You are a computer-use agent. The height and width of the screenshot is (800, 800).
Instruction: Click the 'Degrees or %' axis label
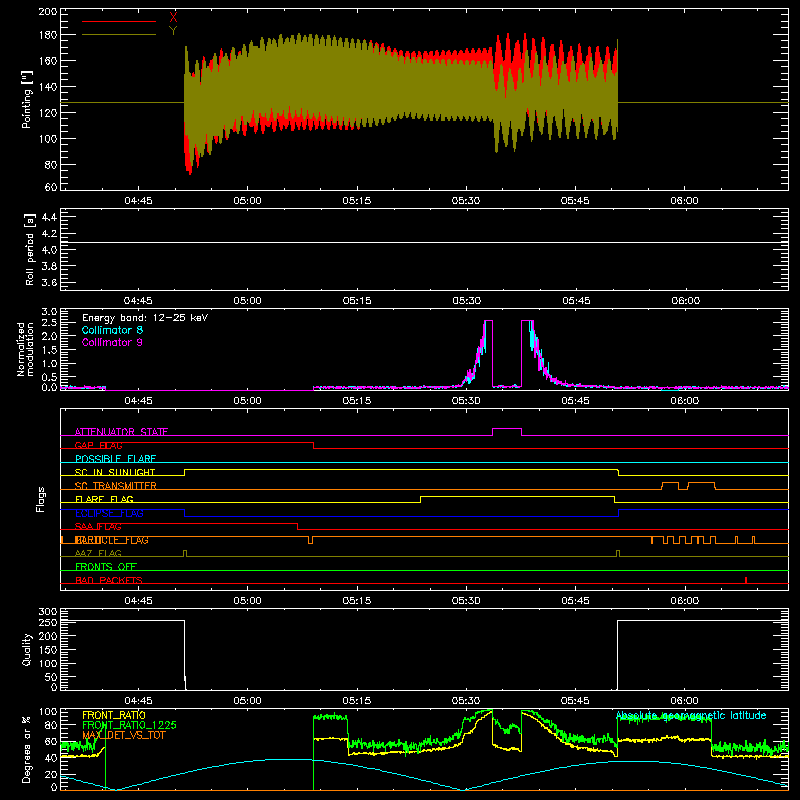point(27,749)
